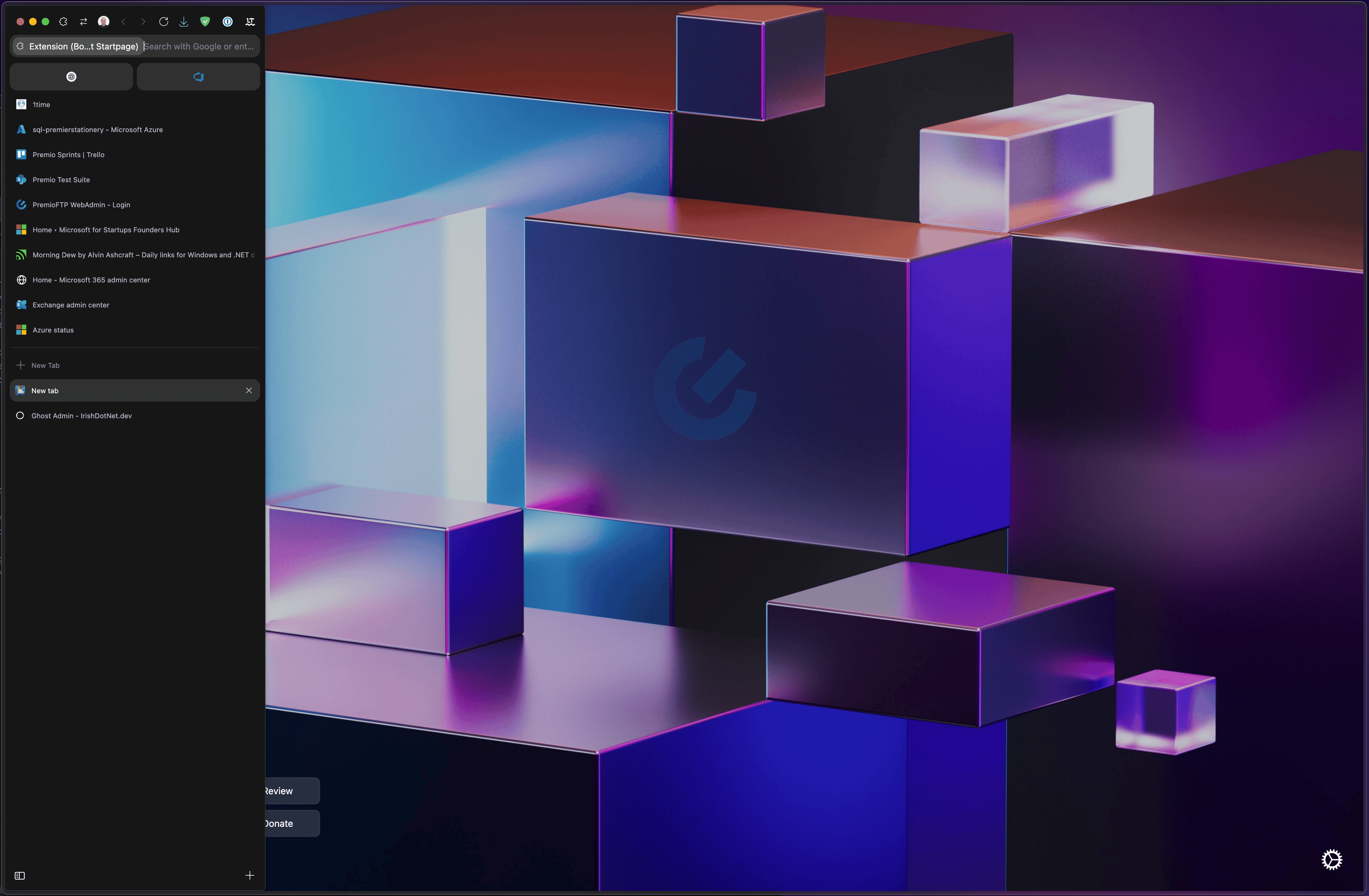This screenshot has height=896, width=1369.
Task: Click the sync arrows toolbar icon
Action: tap(83, 21)
